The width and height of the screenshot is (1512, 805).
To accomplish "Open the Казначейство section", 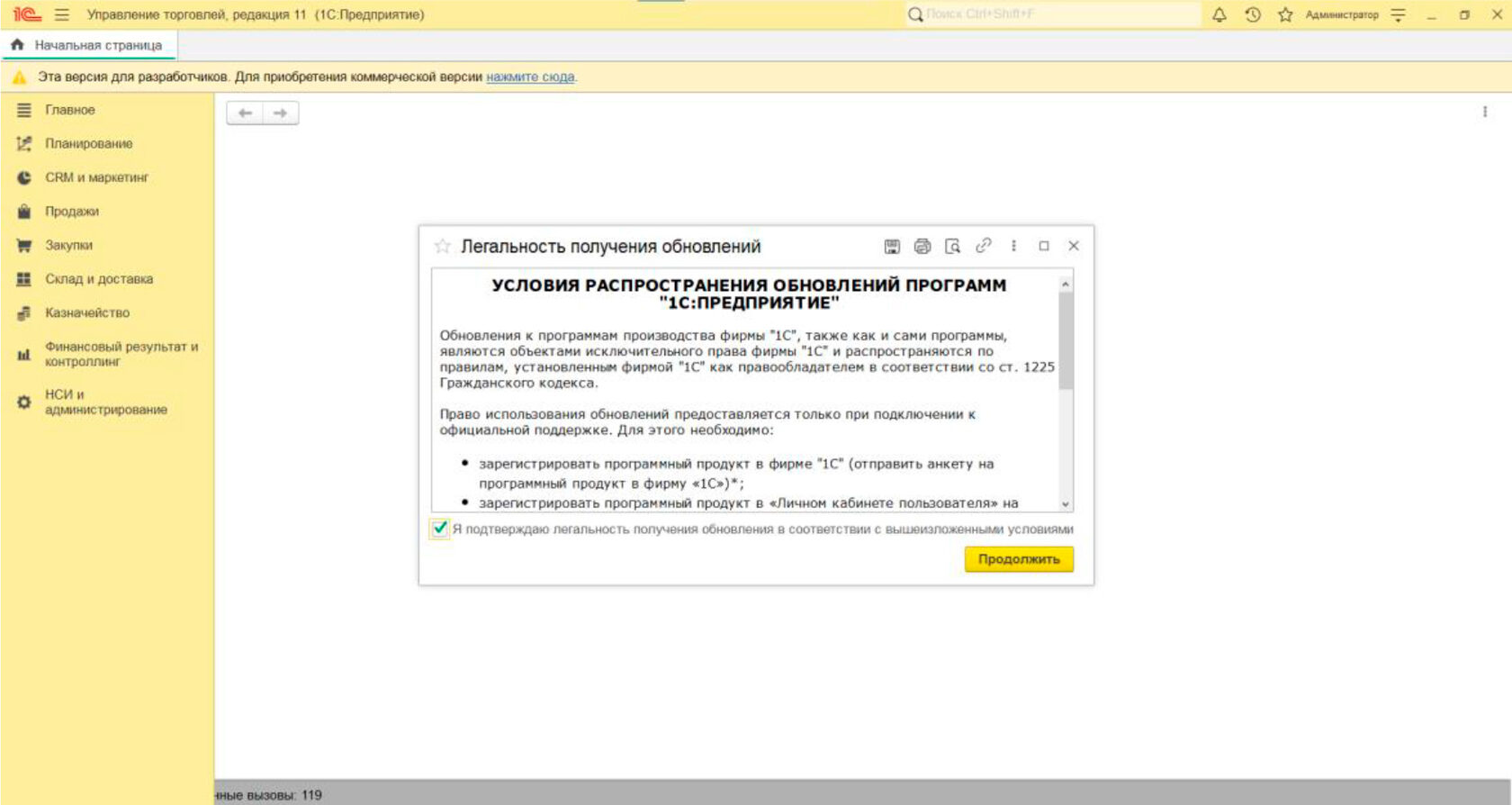I will pos(87,312).
